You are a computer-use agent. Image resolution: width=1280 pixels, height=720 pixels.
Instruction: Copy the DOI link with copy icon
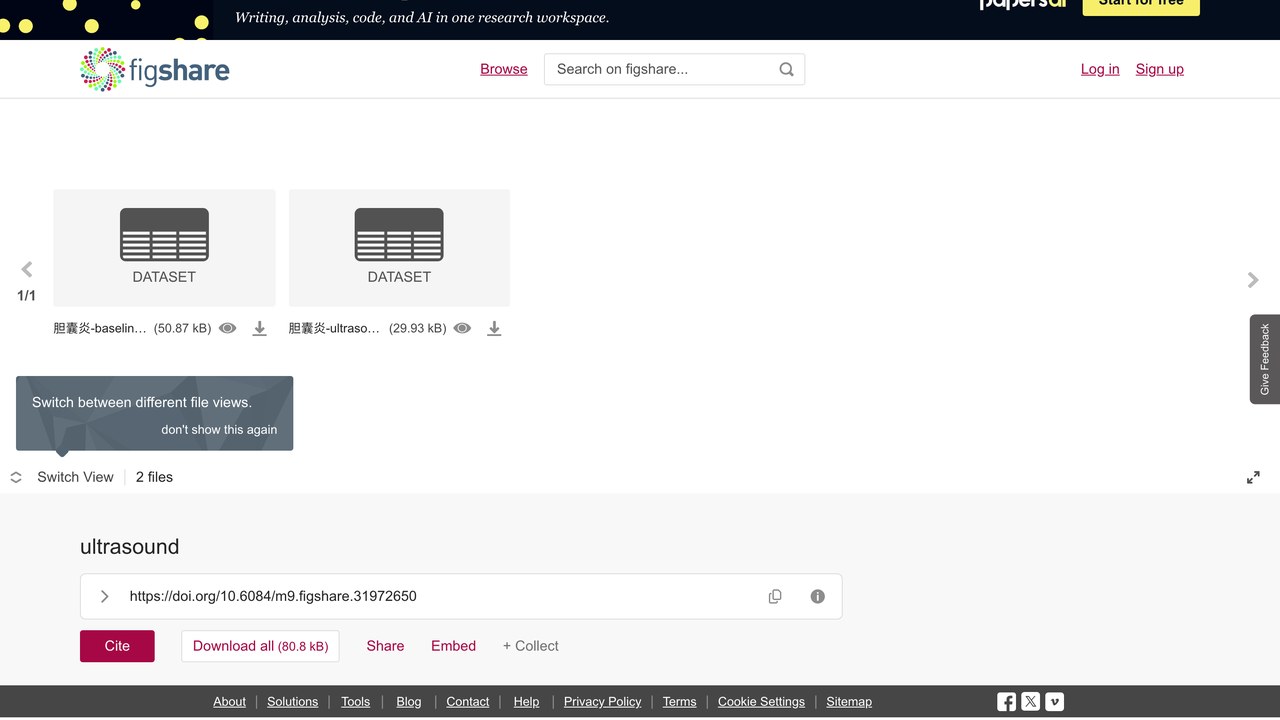click(775, 596)
